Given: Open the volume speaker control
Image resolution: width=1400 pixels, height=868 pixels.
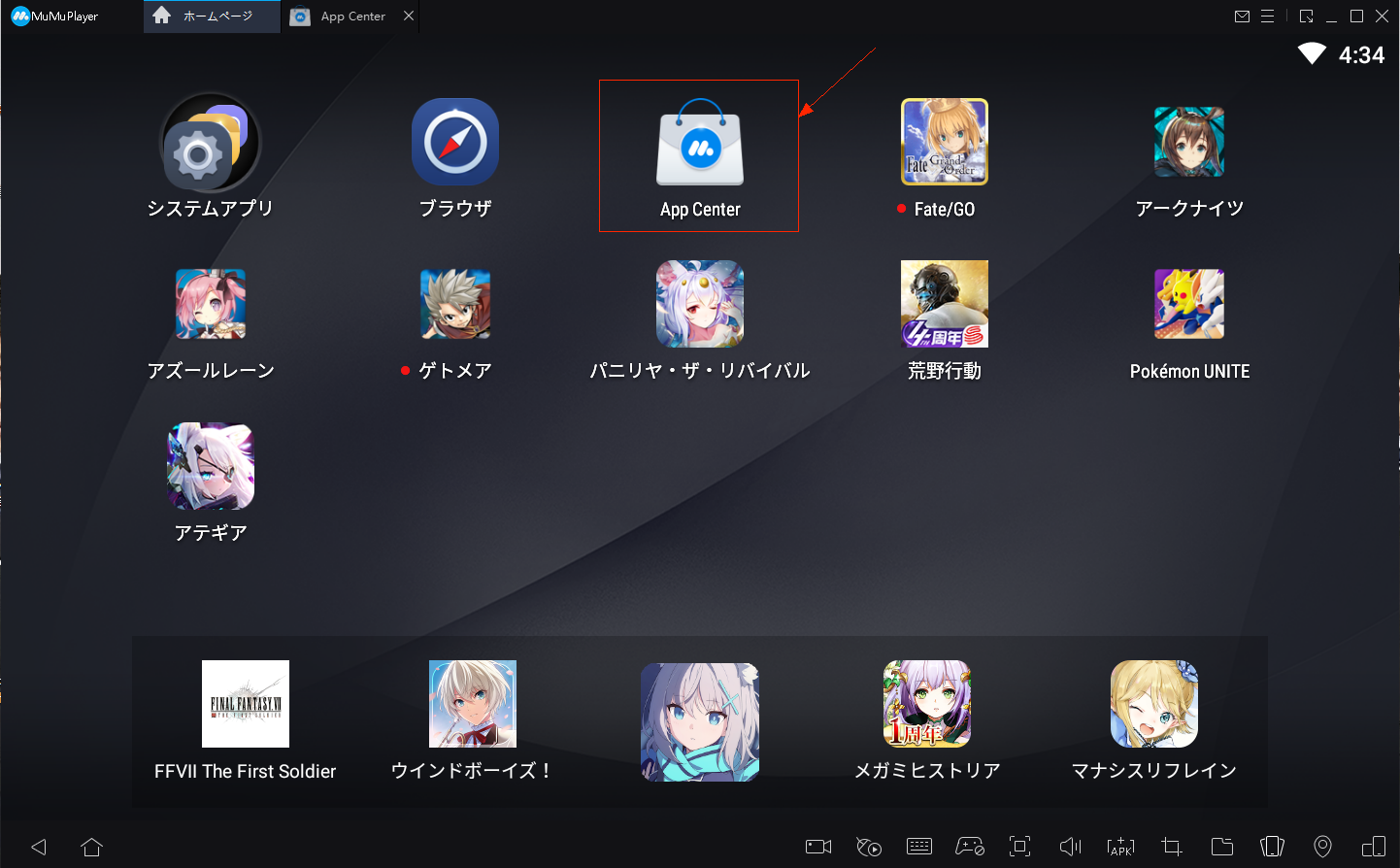Looking at the screenshot, I should pos(1071,847).
